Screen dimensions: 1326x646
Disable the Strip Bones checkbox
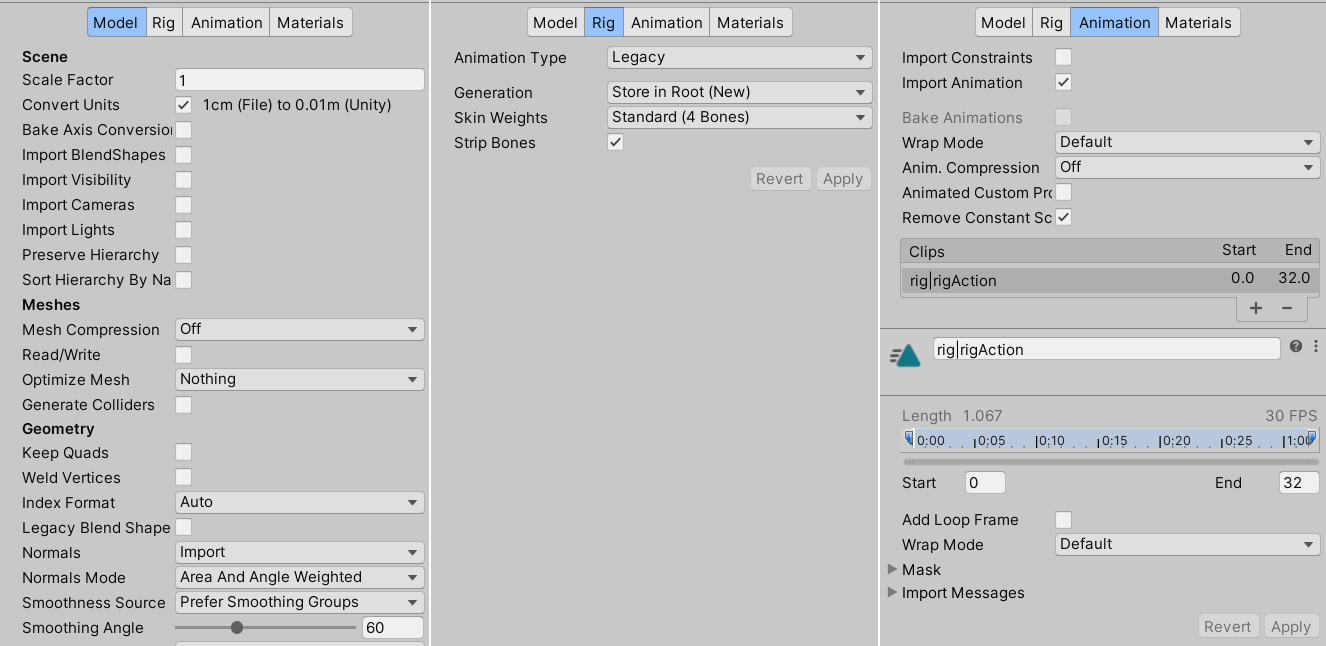point(615,142)
